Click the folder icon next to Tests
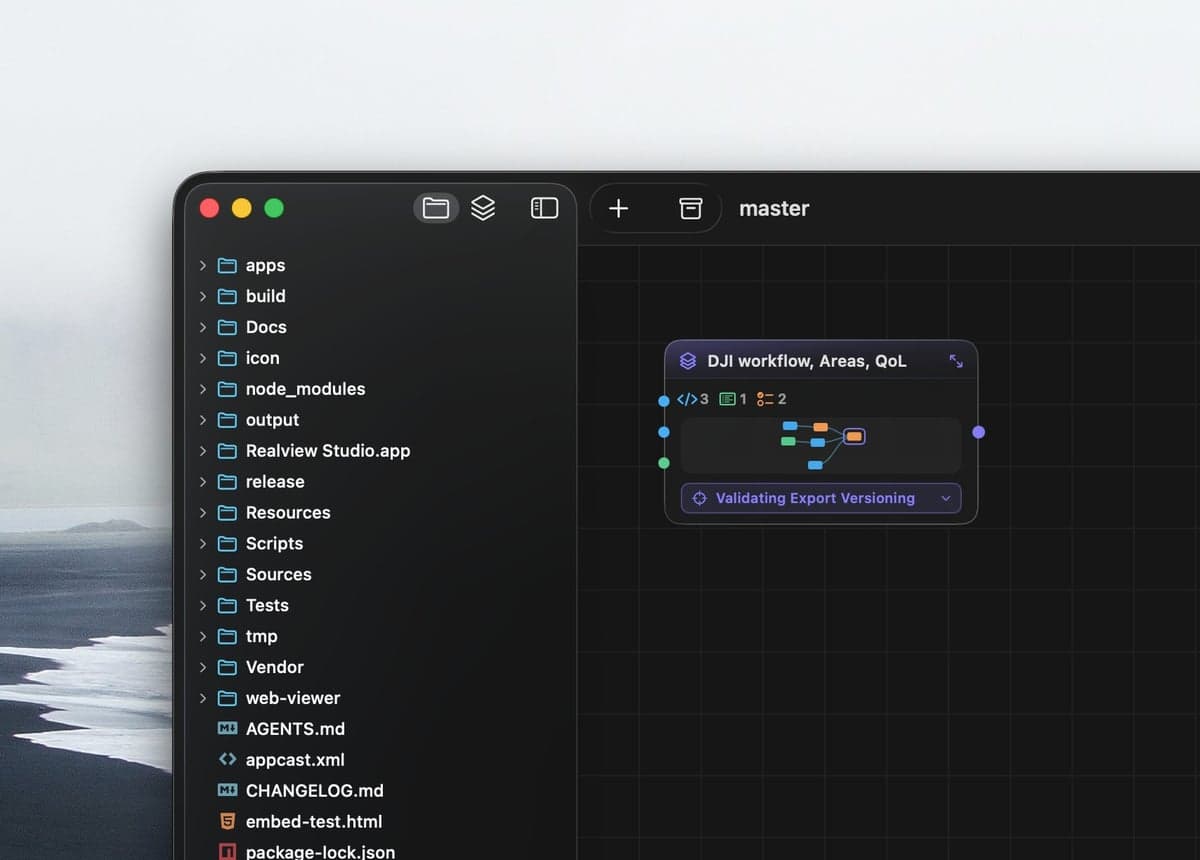 click(x=227, y=605)
